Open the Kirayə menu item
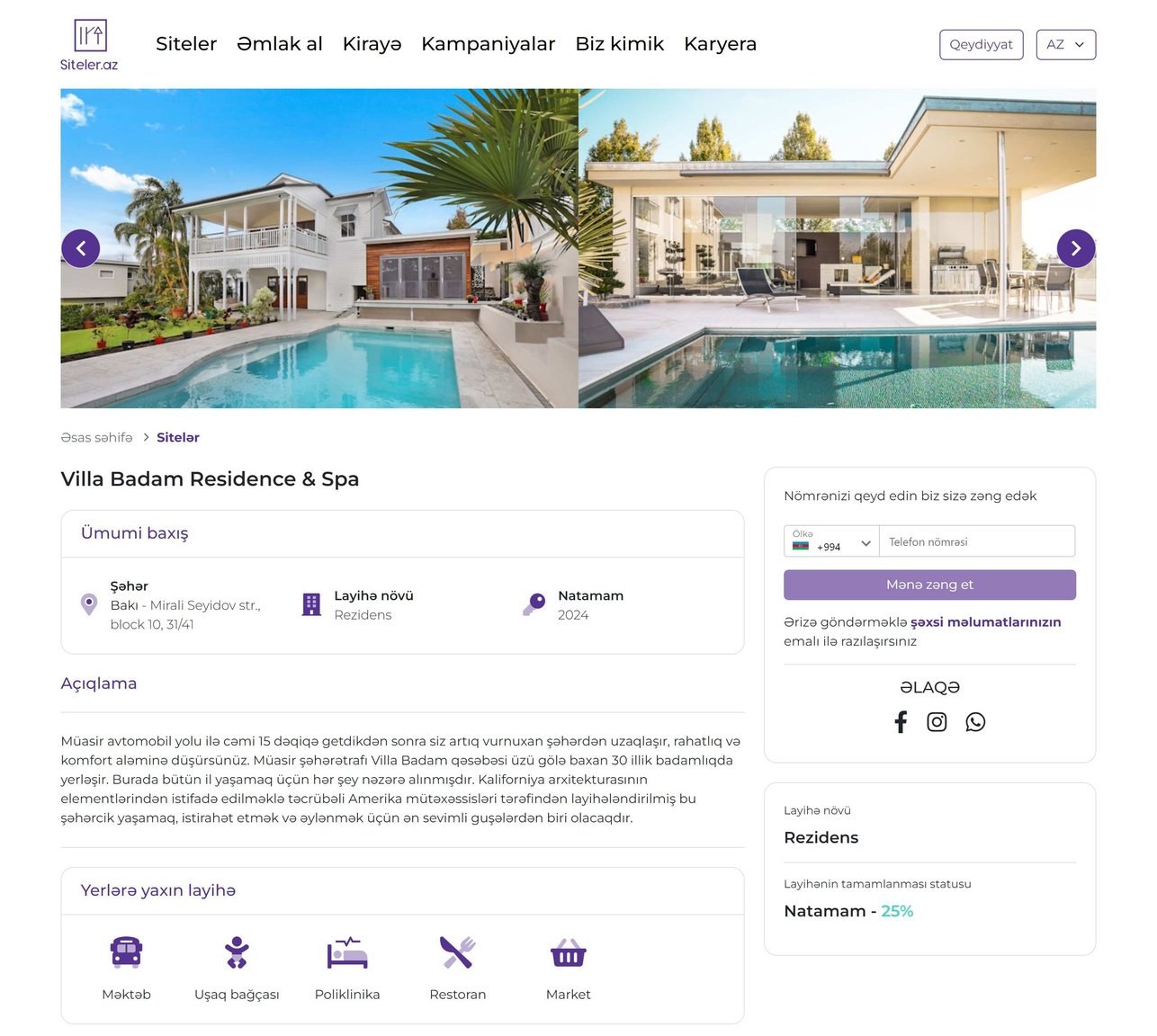The width and height of the screenshot is (1157, 1036). coord(372,44)
